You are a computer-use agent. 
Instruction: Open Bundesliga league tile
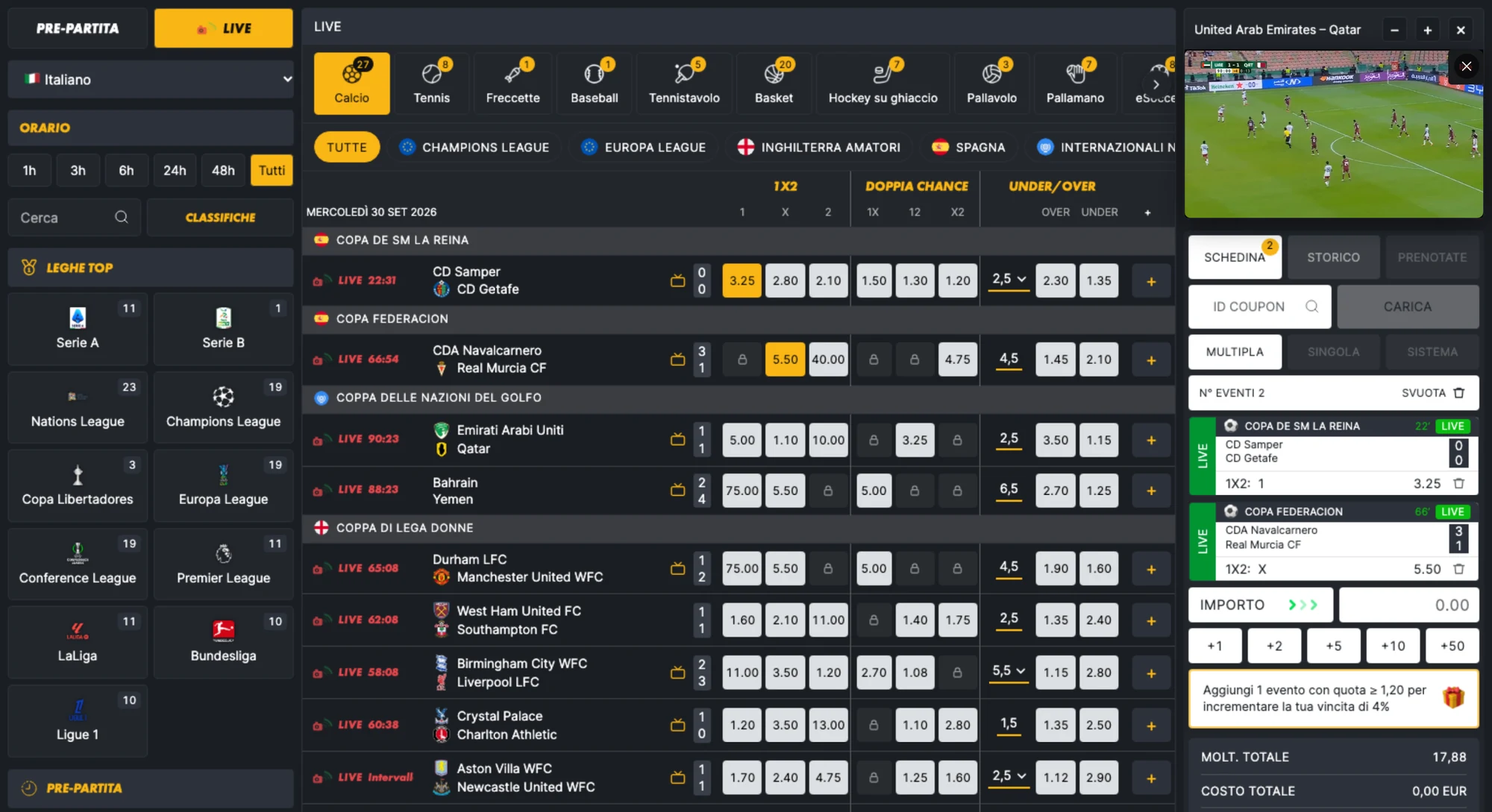(x=223, y=642)
